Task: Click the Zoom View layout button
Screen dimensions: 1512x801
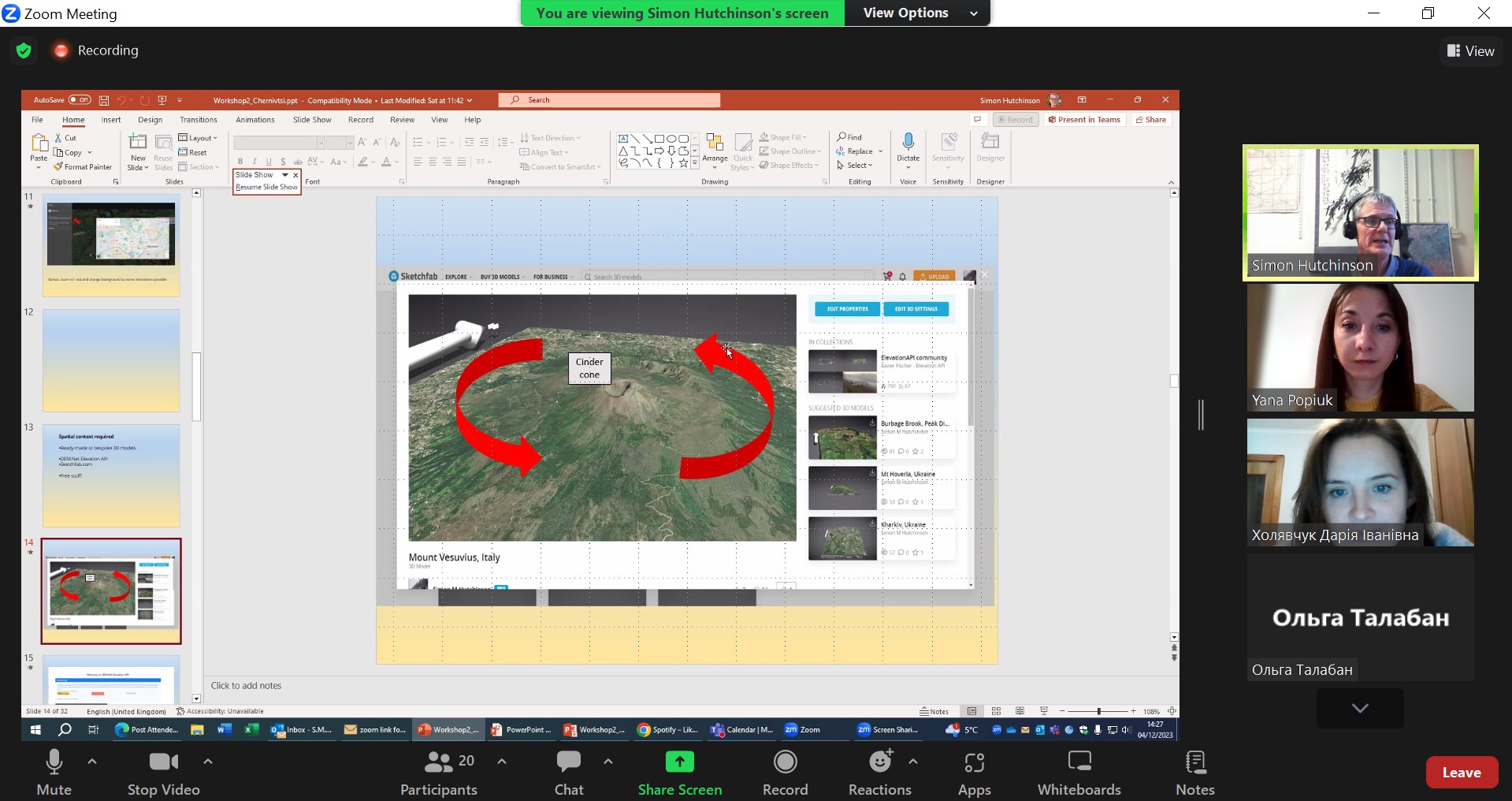Action: [1470, 51]
